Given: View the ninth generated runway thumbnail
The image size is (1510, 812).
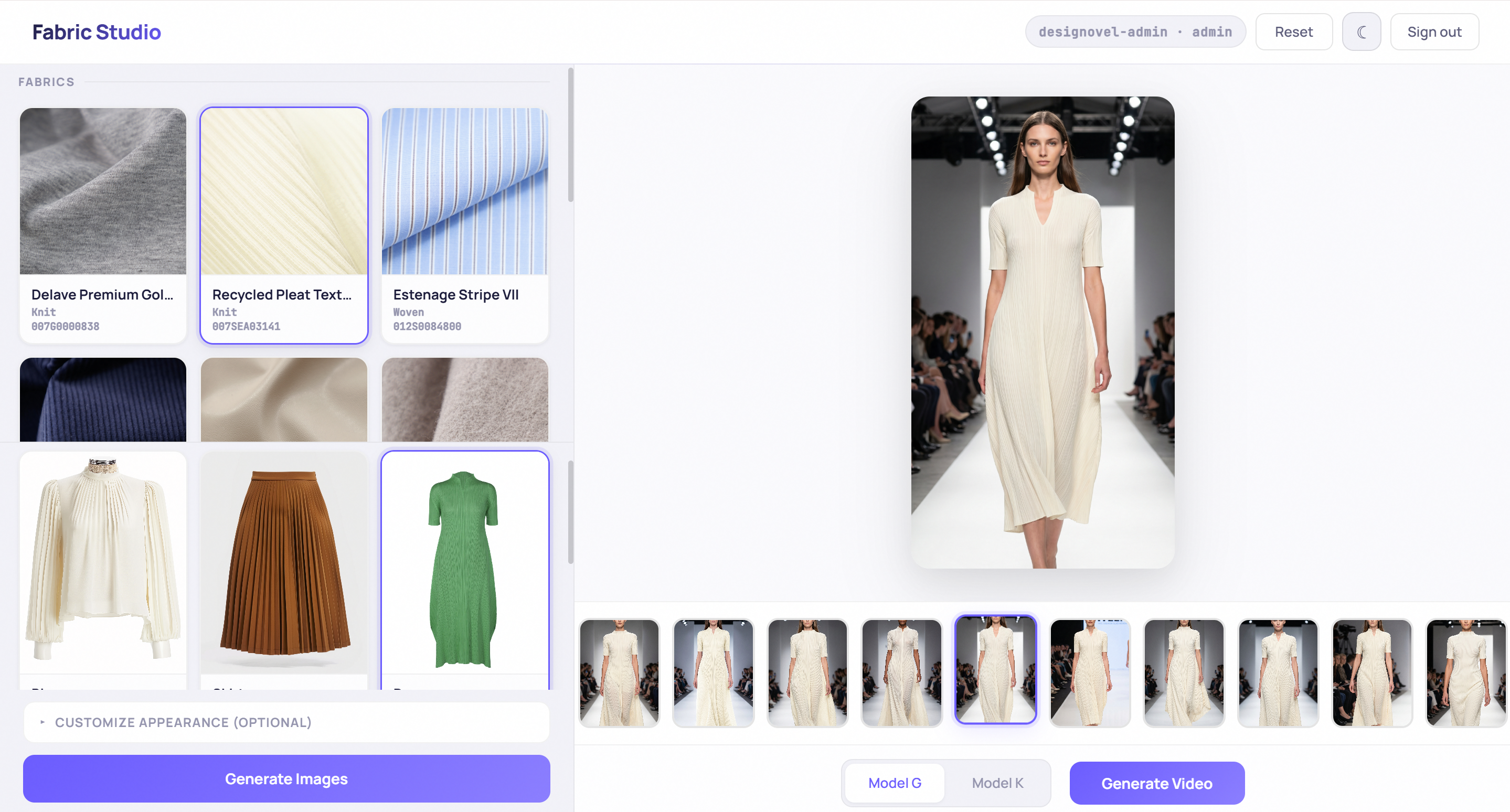Looking at the screenshot, I should point(1371,672).
